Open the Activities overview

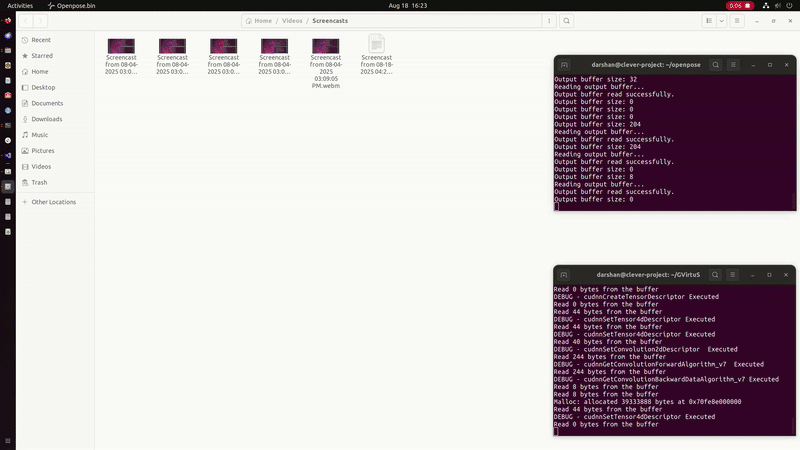point(20,5)
